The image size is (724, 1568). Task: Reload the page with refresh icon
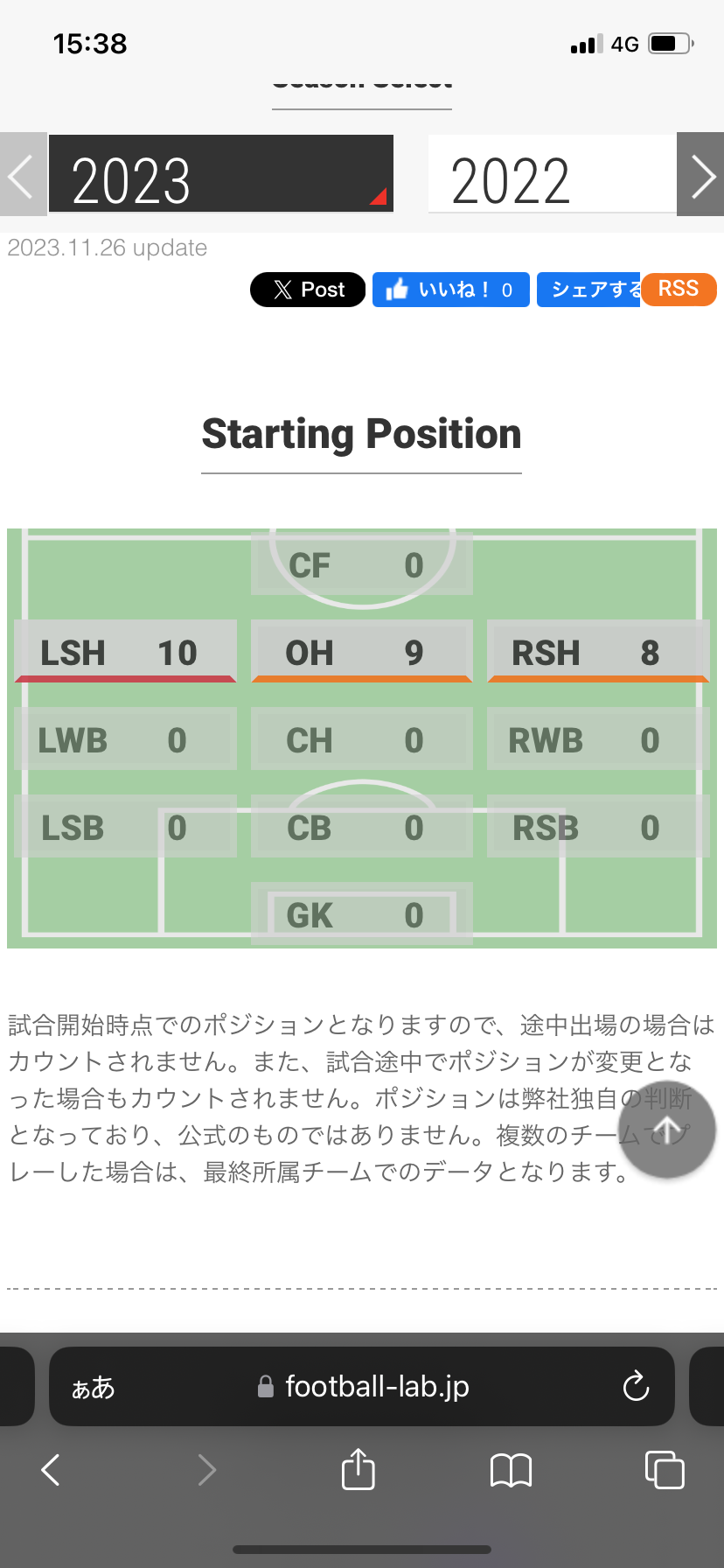[x=636, y=1386]
